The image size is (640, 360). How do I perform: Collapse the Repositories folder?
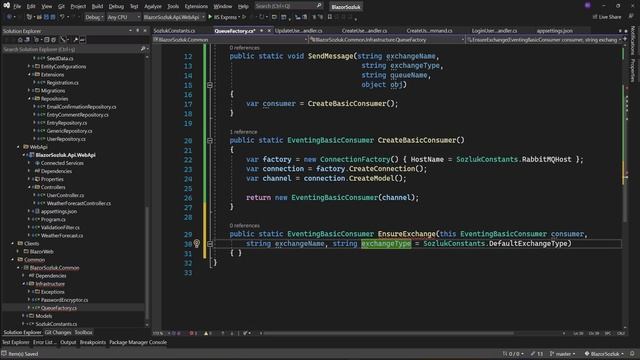[x=29, y=98]
